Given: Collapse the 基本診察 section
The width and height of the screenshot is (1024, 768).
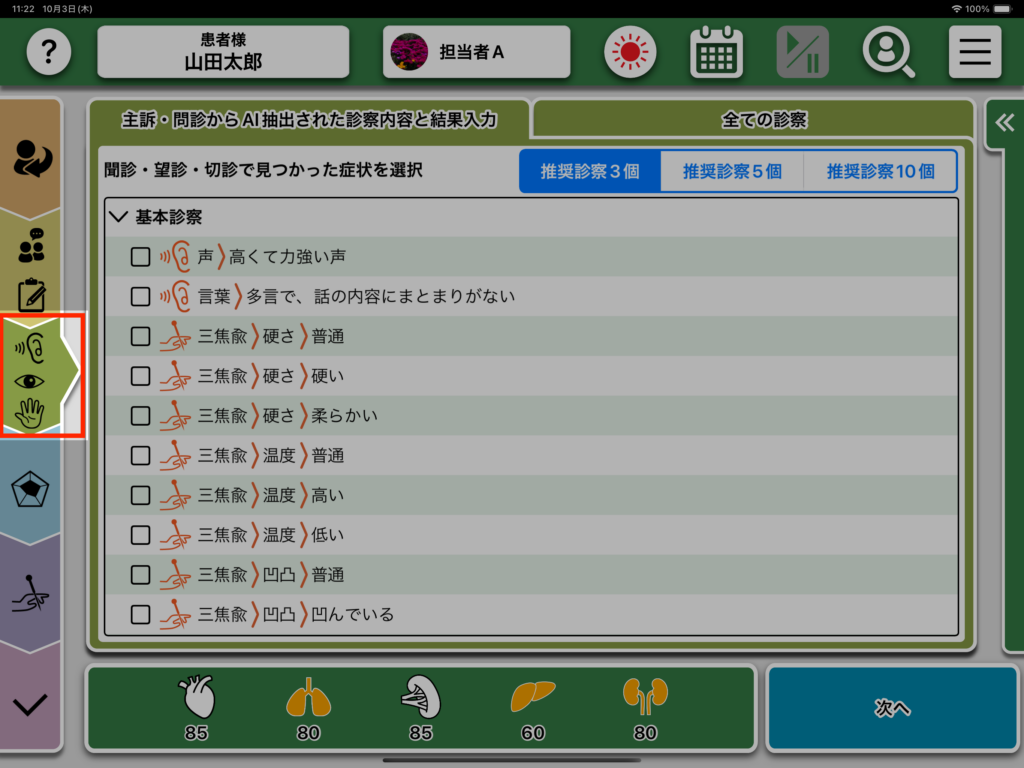Looking at the screenshot, I should point(120,217).
